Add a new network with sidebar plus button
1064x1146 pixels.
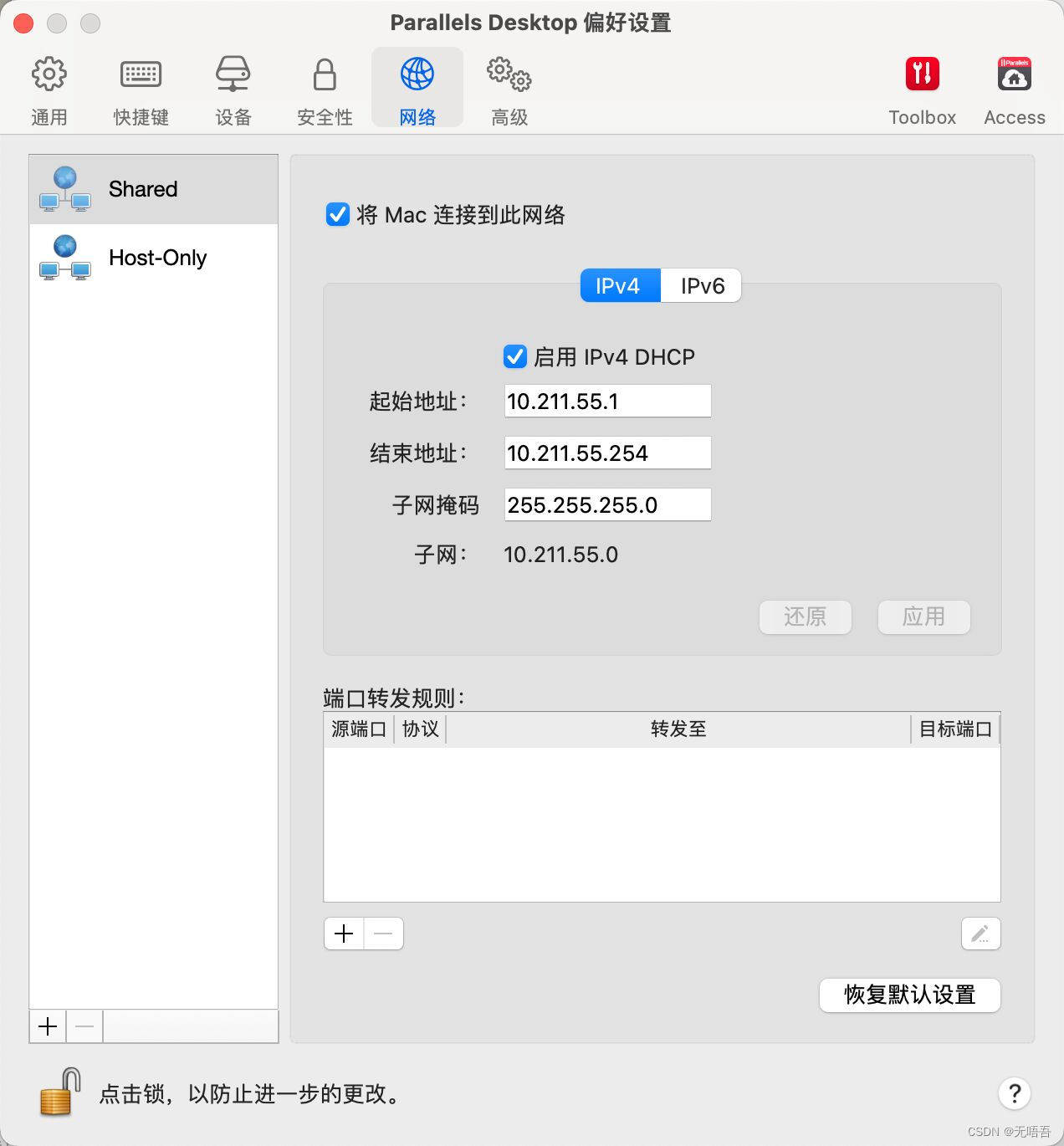tap(48, 1026)
